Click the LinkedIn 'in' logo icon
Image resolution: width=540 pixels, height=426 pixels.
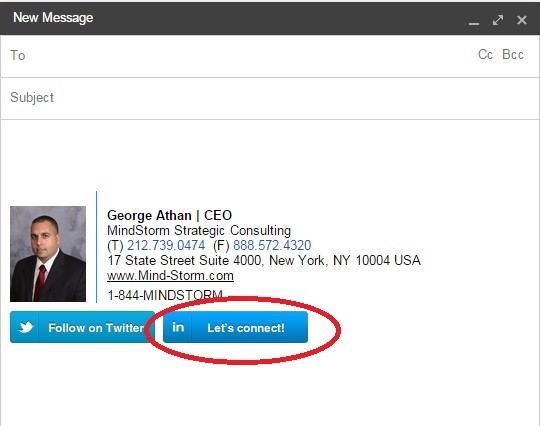178,327
